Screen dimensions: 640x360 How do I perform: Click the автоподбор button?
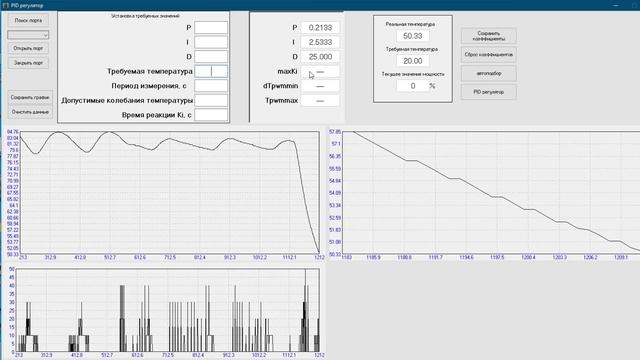pyautogui.click(x=489, y=73)
